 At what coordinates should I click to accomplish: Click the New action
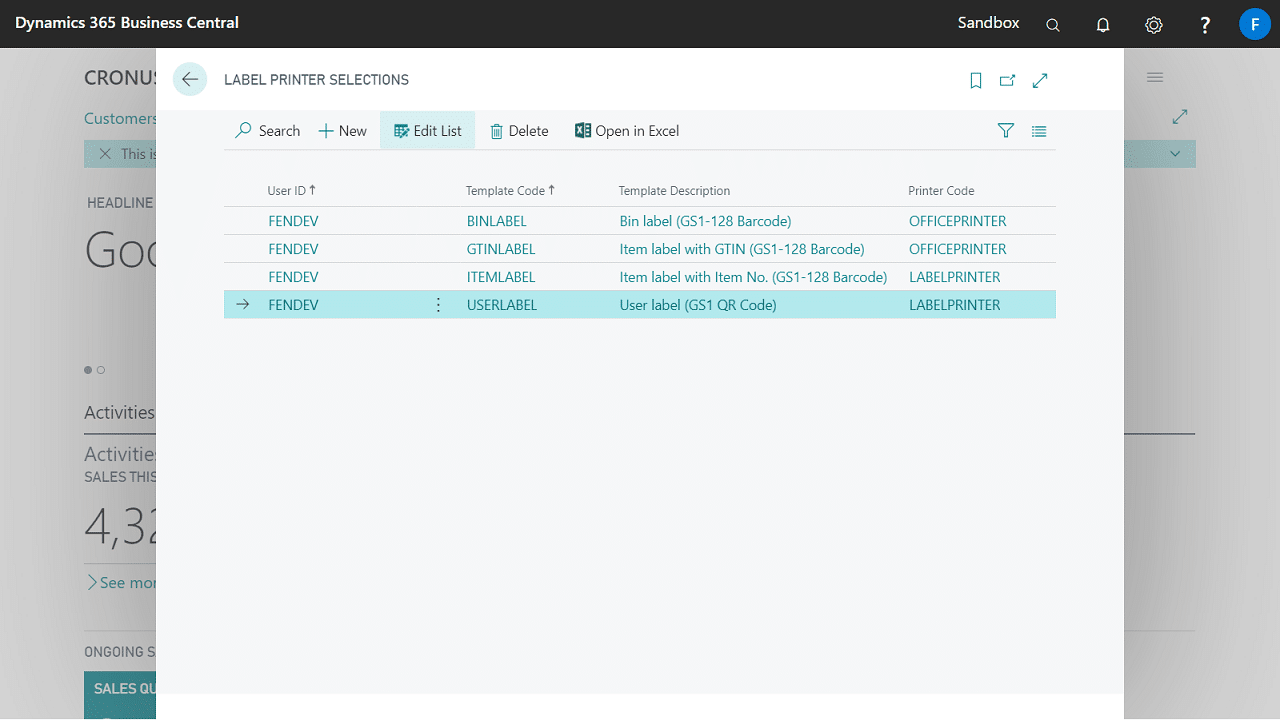click(342, 131)
